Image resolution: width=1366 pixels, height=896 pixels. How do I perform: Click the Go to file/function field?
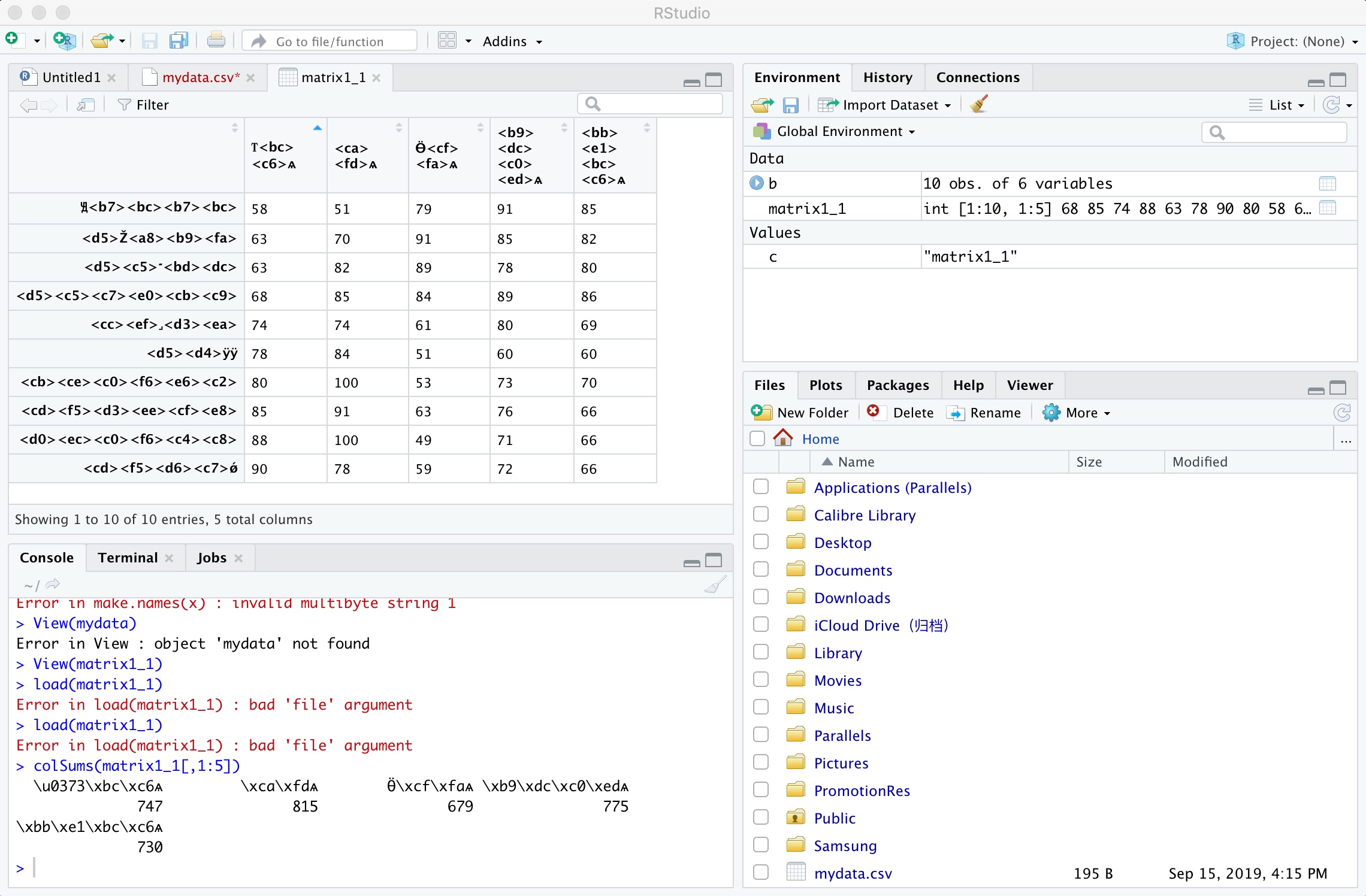330,41
